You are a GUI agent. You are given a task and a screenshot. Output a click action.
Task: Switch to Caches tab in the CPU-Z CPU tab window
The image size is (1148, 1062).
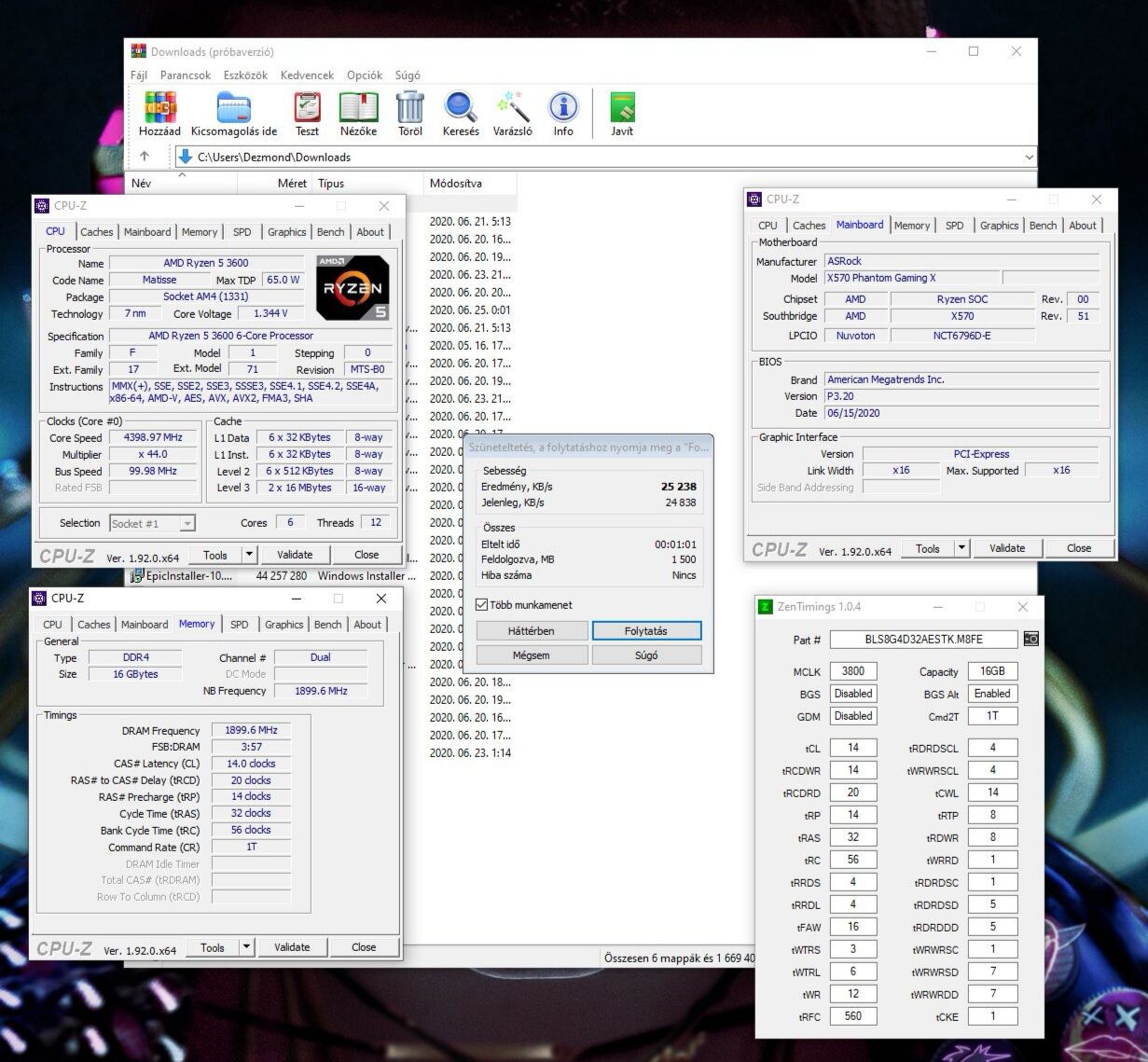pyautogui.click(x=96, y=232)
